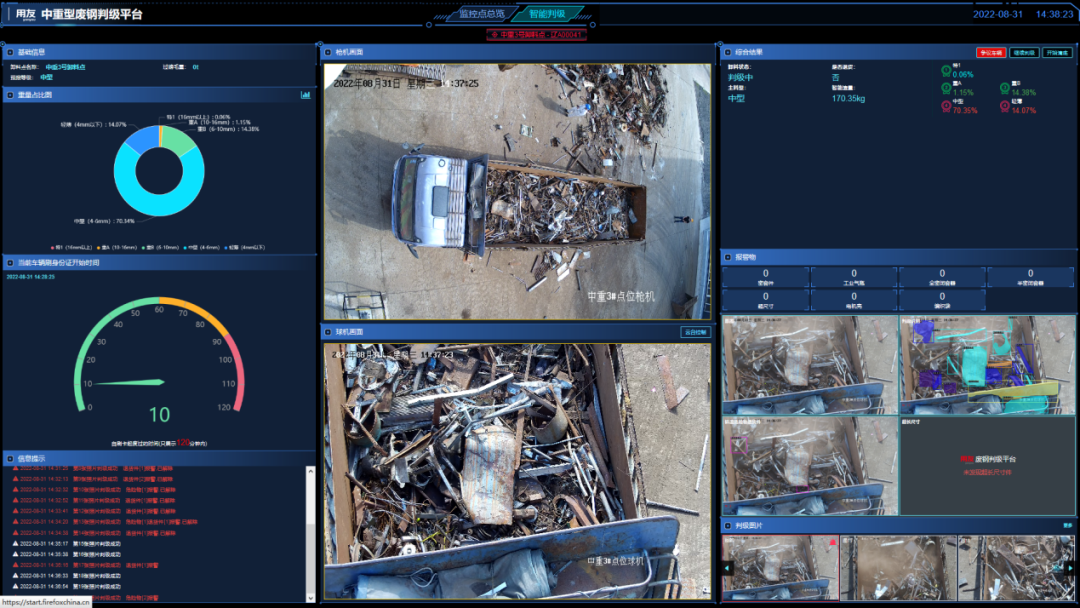The image size is (1080, 608).
Task: Toggle the 特1 (16mm以上) legend entry
Action: pyautogui.click(x=71, y=248)
